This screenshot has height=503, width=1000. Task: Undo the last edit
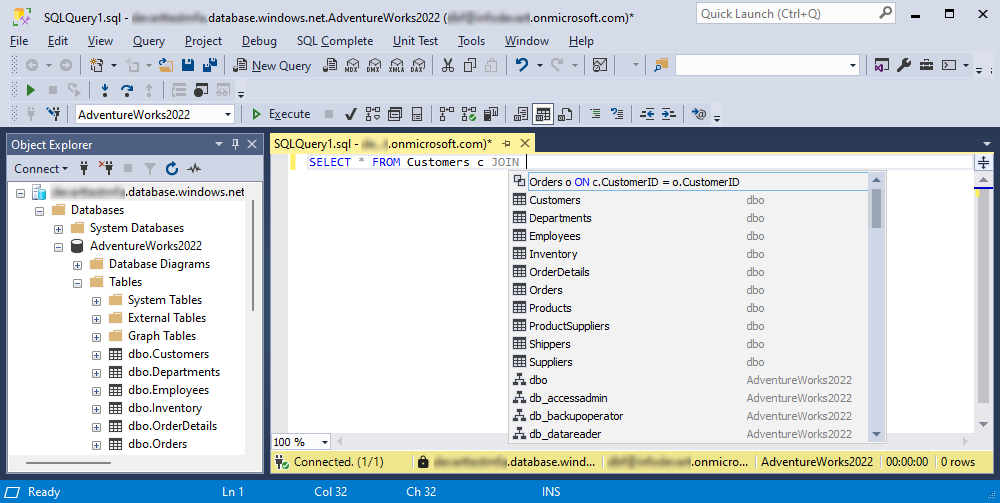tap(522, 65)
